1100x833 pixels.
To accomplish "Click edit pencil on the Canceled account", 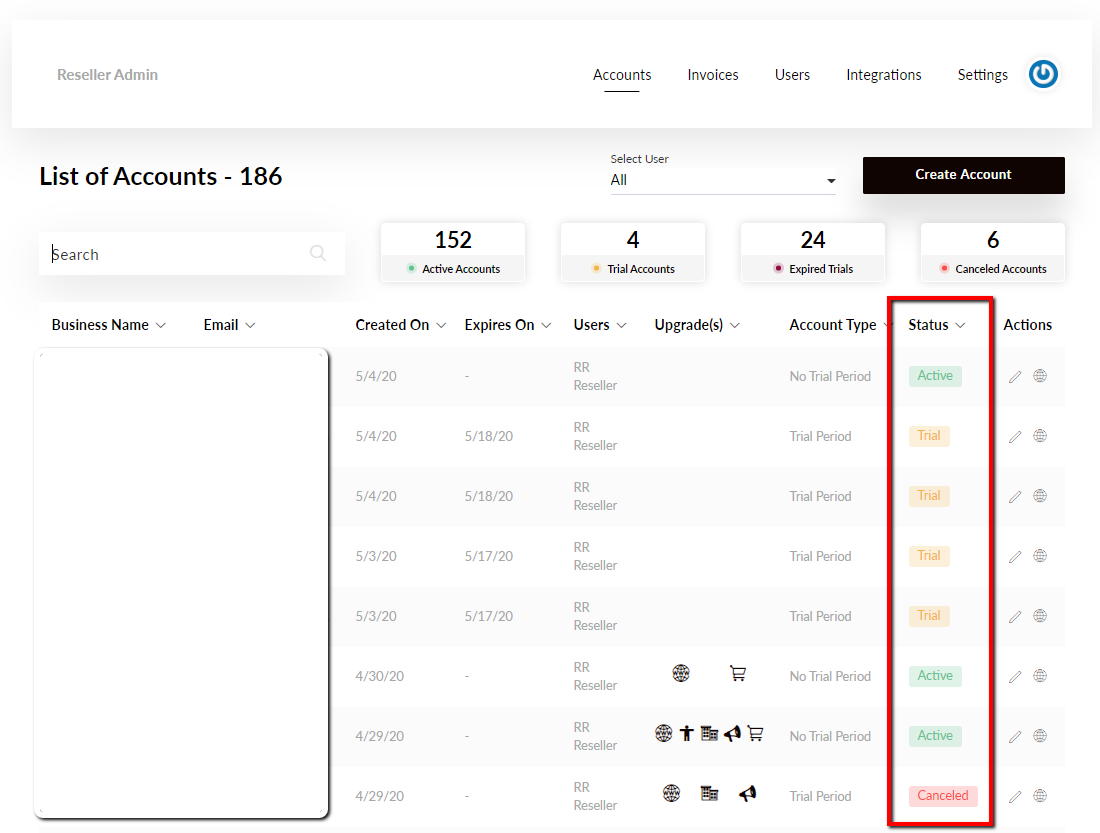I will point(1015,797).
